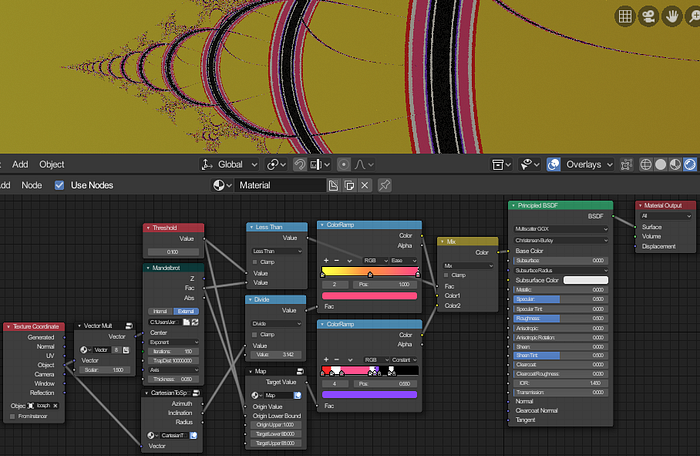Open the Multiscatter GGX distribution dropdown
The width and height of the screenshot is (700, 456).
(561, 229)
